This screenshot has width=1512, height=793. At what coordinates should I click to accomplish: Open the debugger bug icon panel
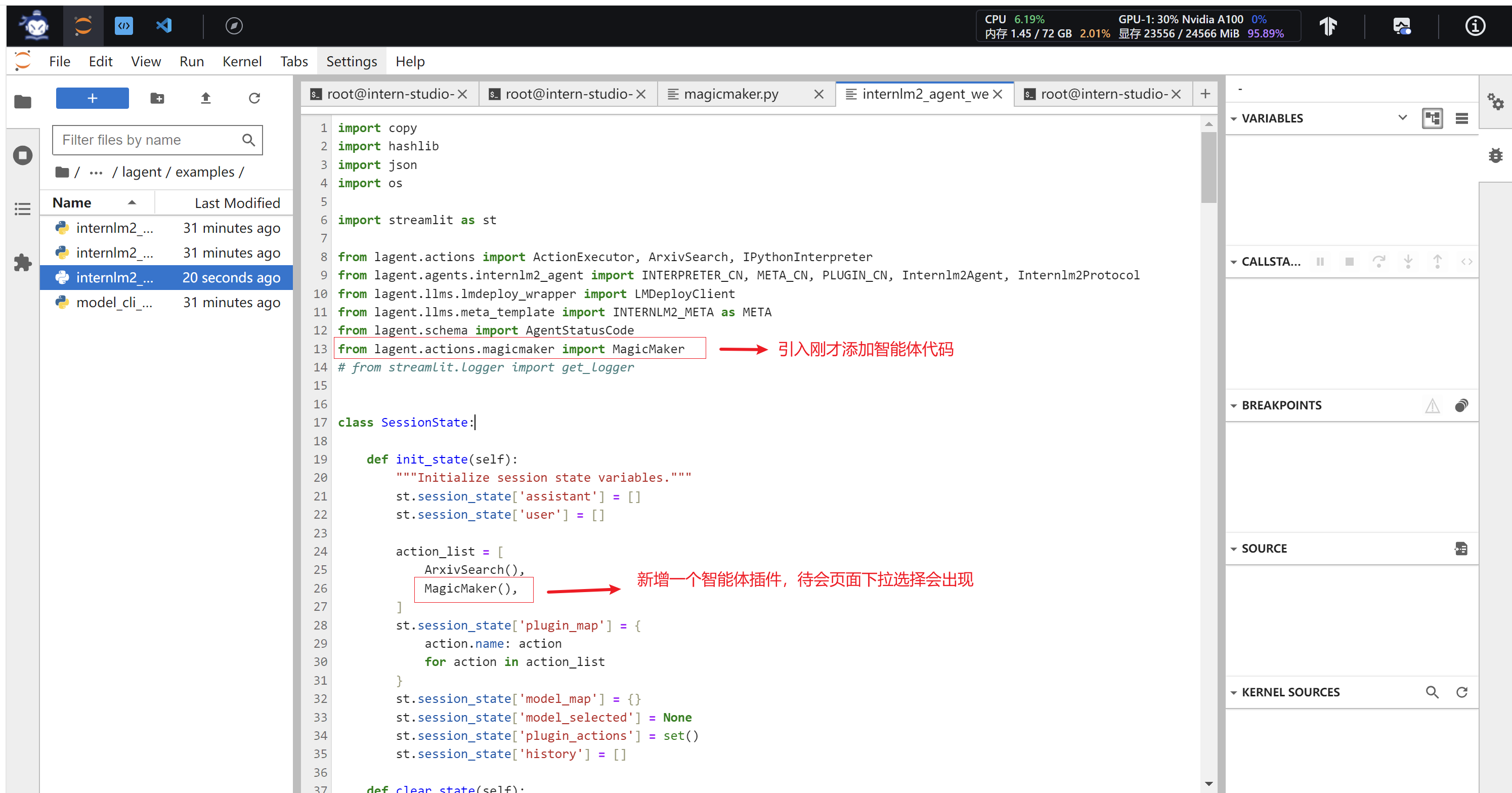click(x=1495, y=156)
